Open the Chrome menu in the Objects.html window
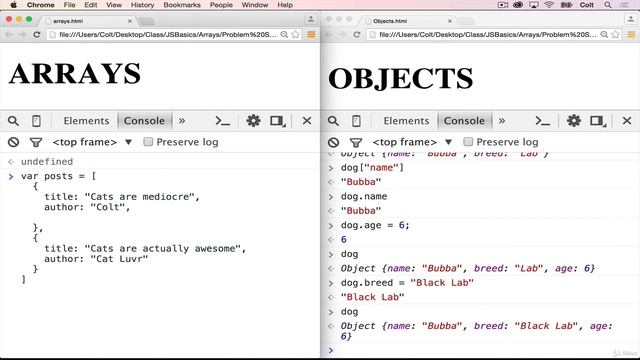This screenshot has width=640, height=360. (x=631, y=35)
